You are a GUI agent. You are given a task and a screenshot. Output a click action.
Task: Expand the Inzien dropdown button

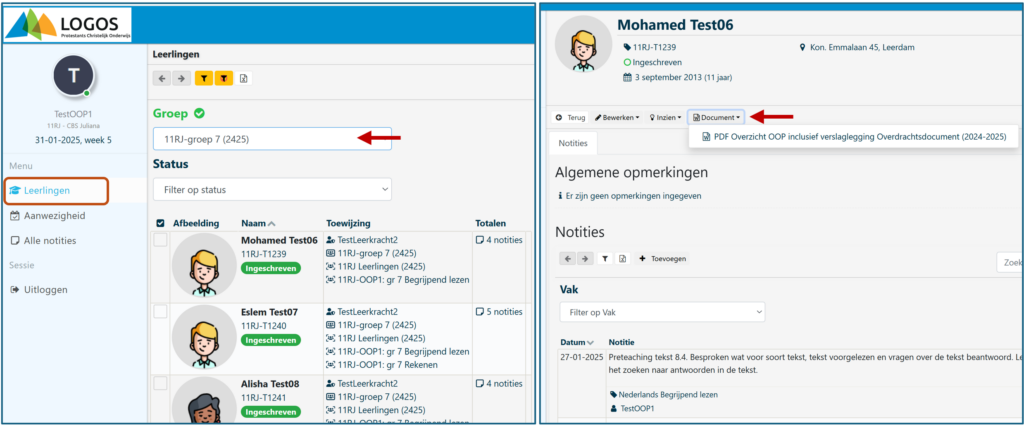[665, 118]
